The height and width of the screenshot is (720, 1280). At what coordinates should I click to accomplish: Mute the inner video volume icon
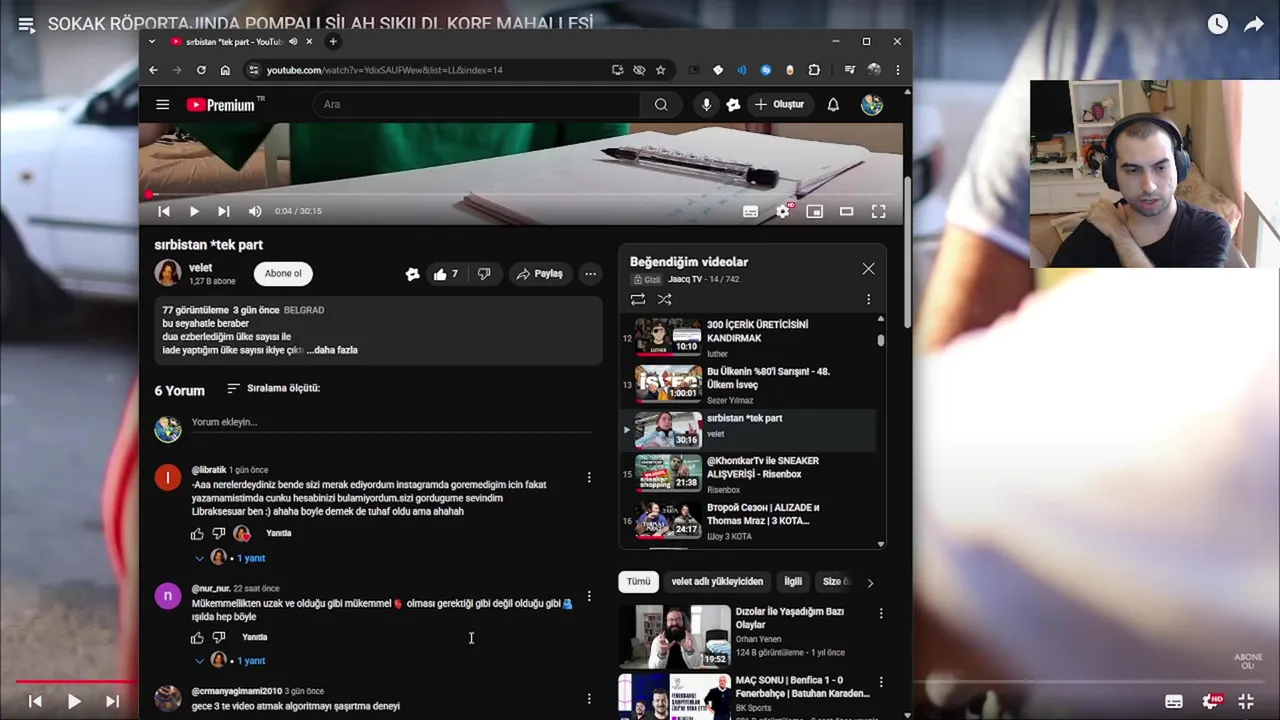pos(255,211)
